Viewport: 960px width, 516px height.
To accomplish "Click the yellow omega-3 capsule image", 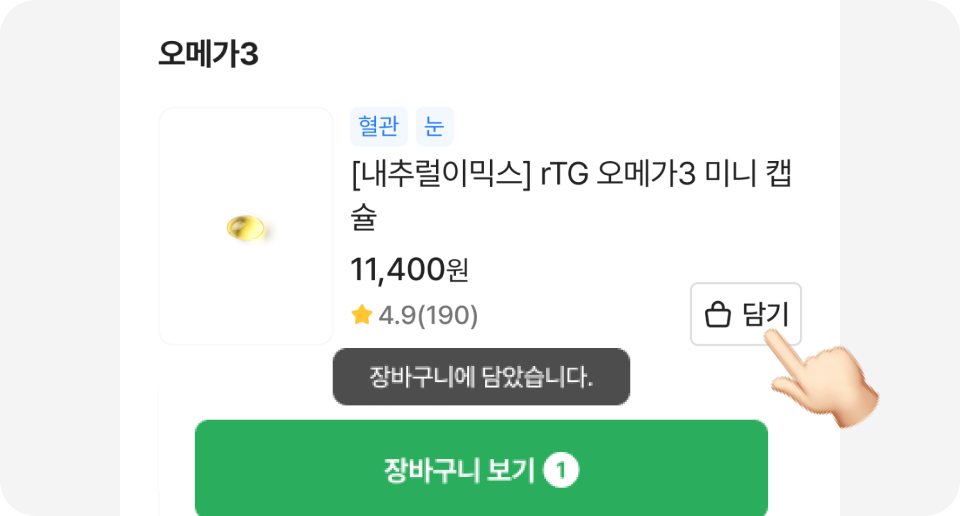I will coord(246,227).
